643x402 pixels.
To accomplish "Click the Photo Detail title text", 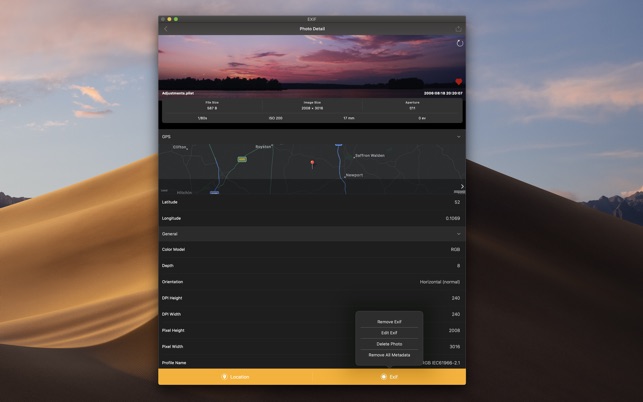I will click(x=312, y=29).
